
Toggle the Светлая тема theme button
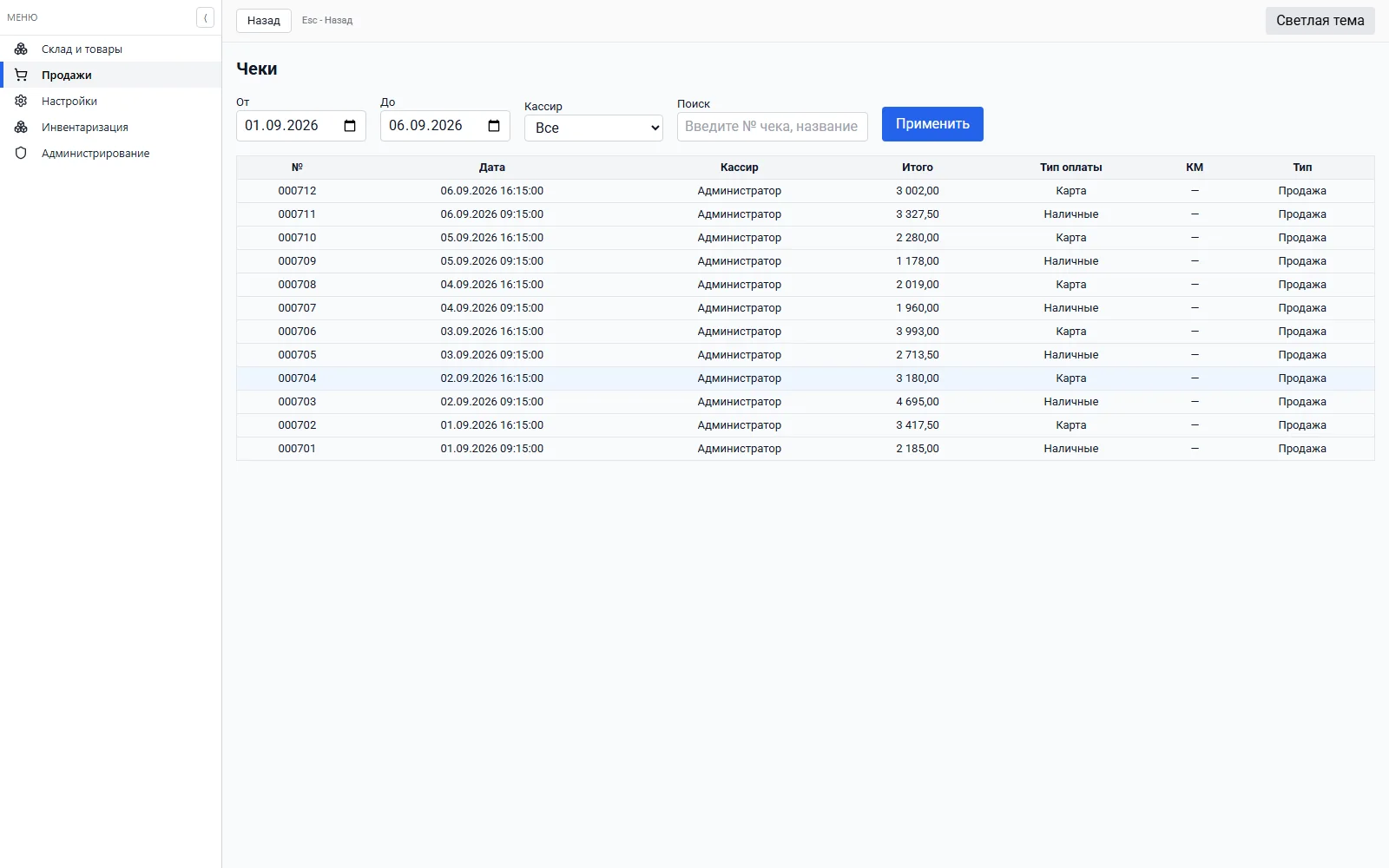(x=1320, y=21)
